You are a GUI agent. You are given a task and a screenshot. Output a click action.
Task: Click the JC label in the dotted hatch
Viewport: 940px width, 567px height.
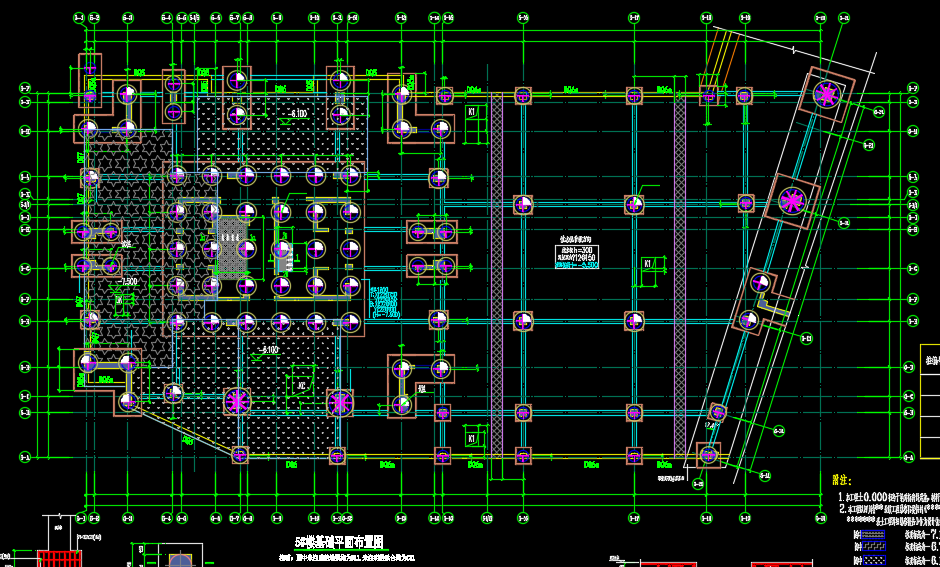click(301, 387)
